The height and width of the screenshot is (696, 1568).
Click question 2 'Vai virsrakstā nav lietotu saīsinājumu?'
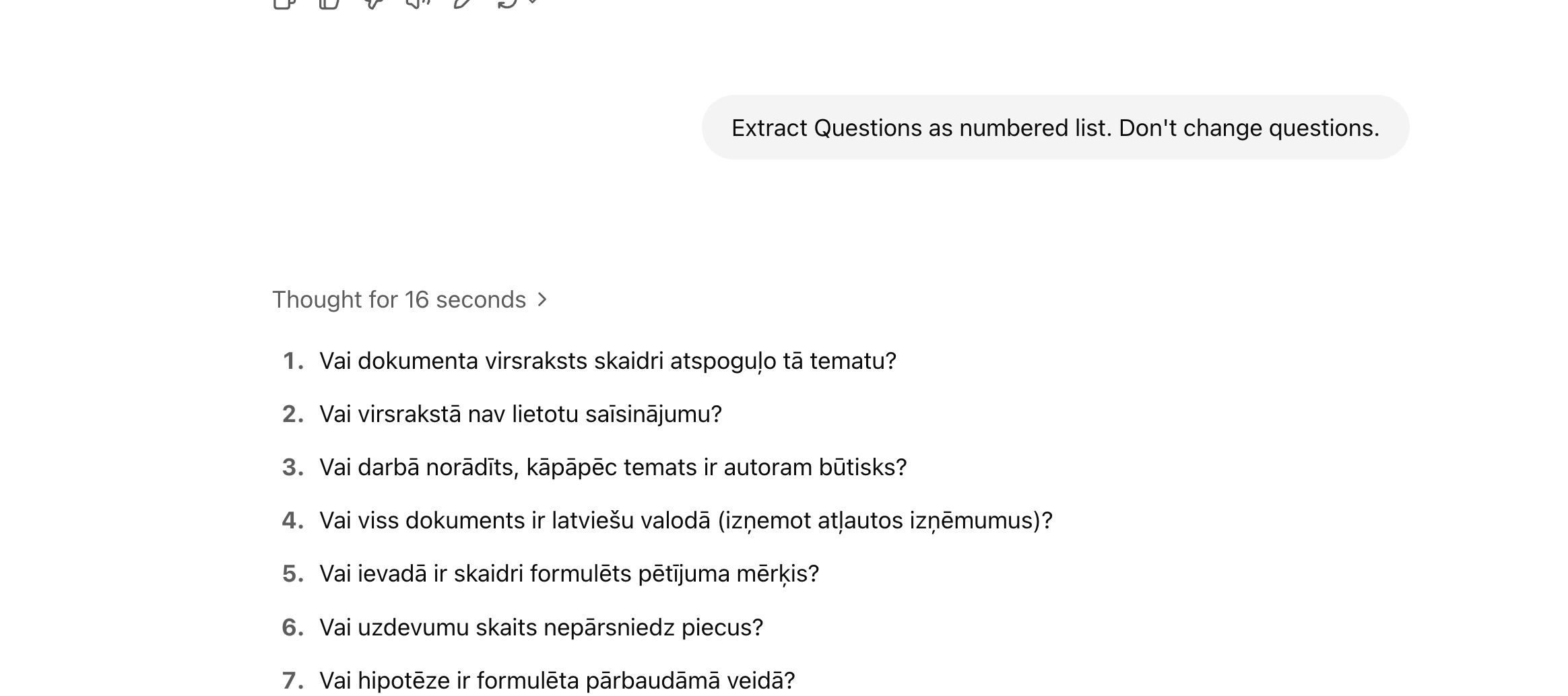pos(521,414)
